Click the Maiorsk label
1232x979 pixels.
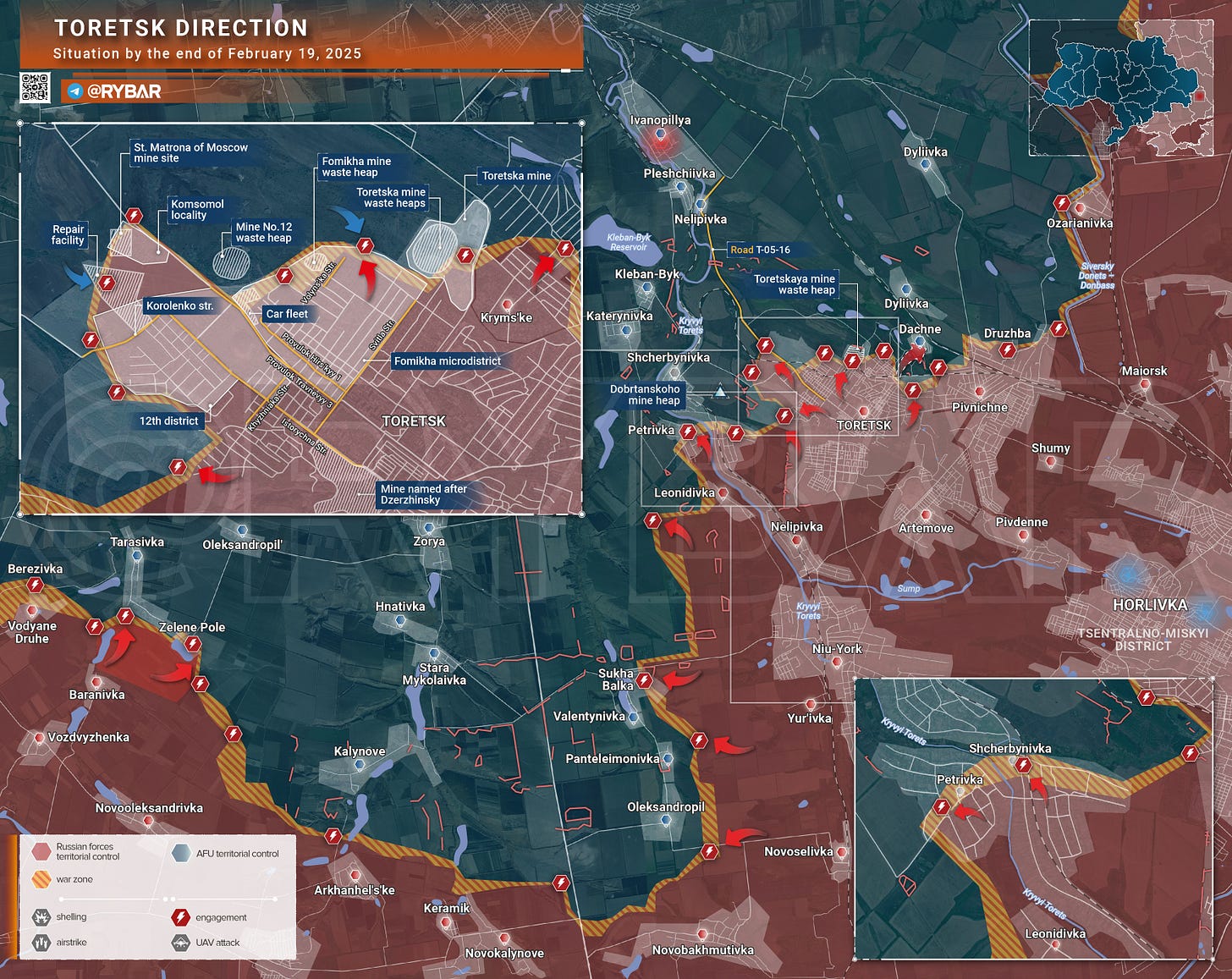pos(1144,371)
